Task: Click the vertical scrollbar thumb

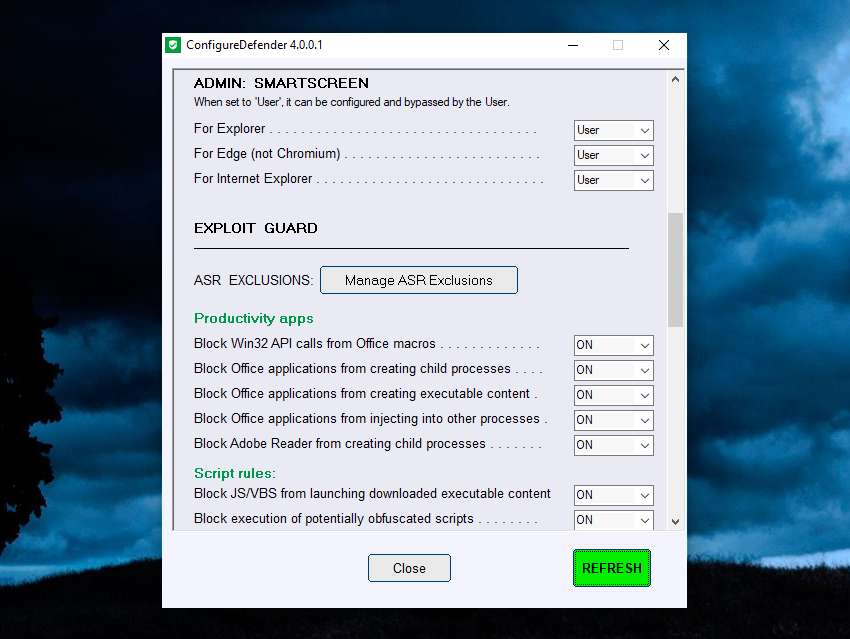Action: pos(675,269)
